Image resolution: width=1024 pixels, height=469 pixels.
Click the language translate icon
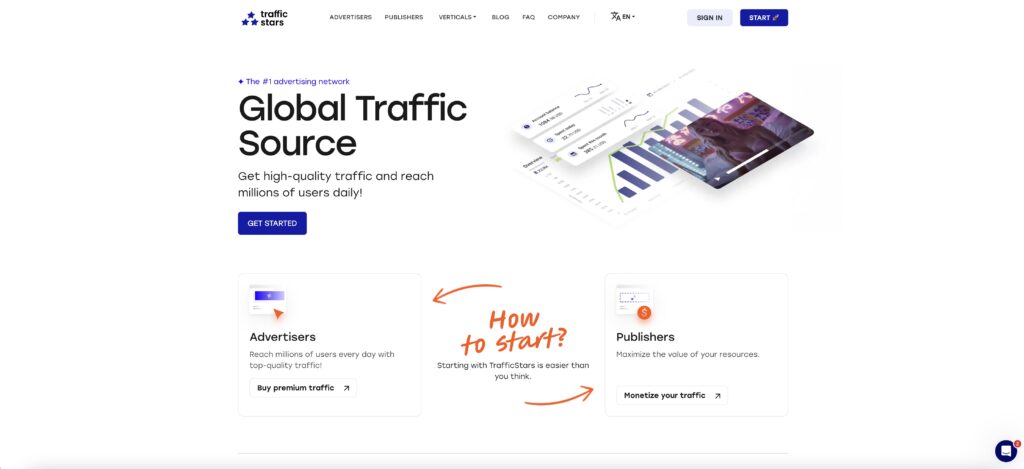[x=615, y=17]
